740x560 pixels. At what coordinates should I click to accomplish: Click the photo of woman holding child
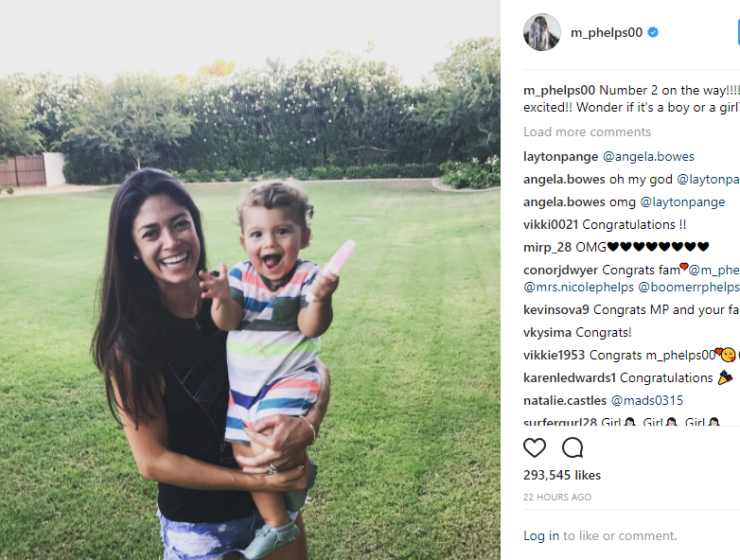click(250, 280)
